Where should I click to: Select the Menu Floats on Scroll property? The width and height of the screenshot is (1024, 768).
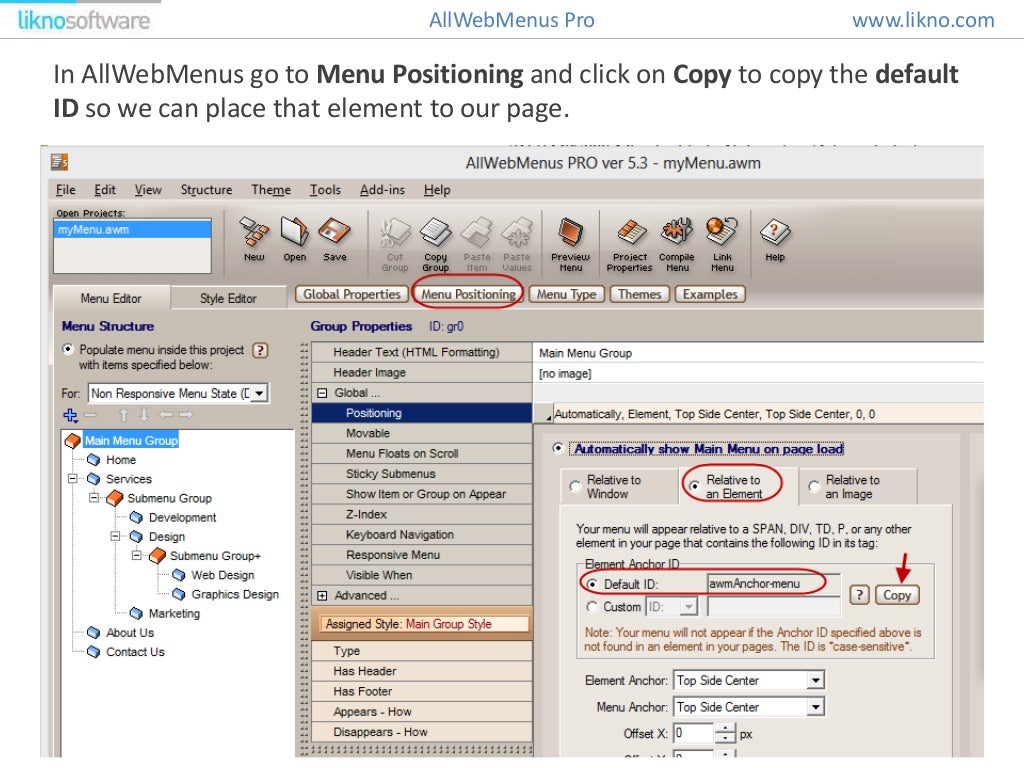[x=422, y=454]
